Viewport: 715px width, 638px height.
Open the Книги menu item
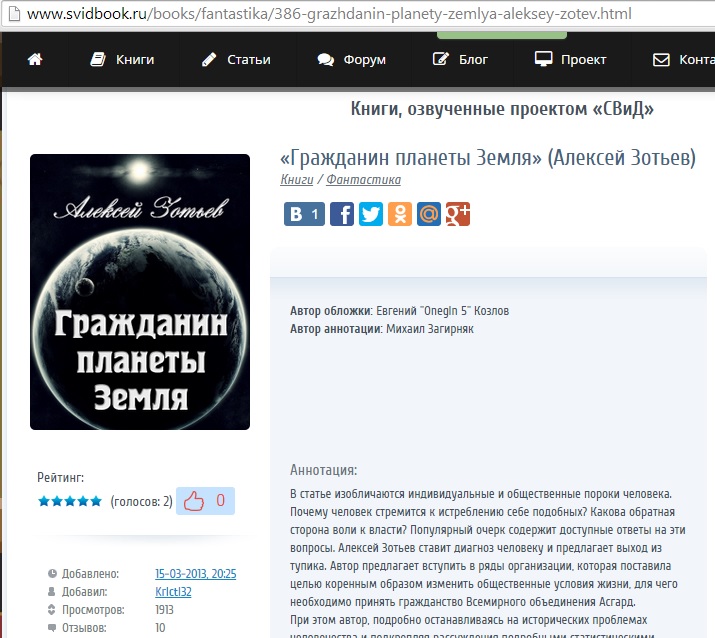pos(122,59)
